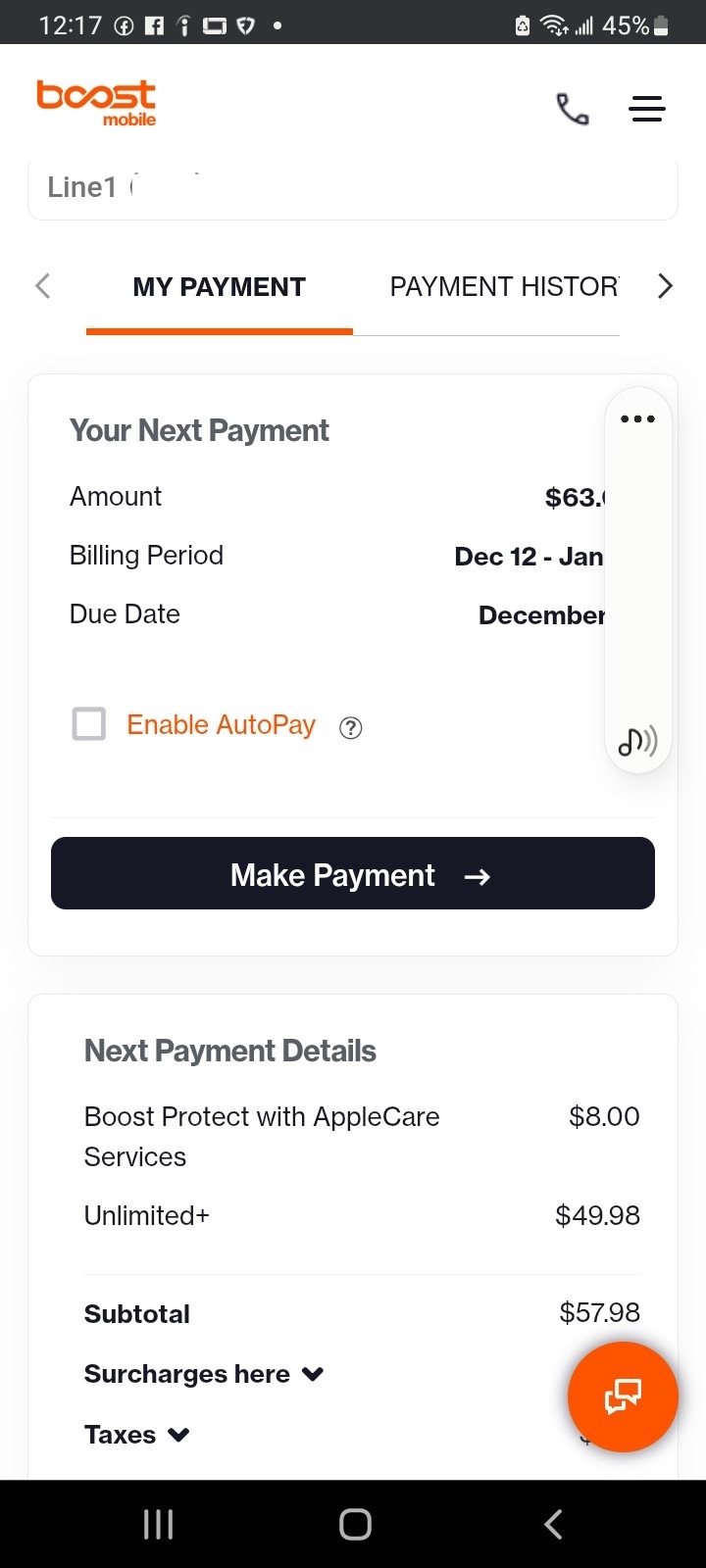Tap the three-dots floating panel icon
The image size is (706, 1568).
coord(637,418)
